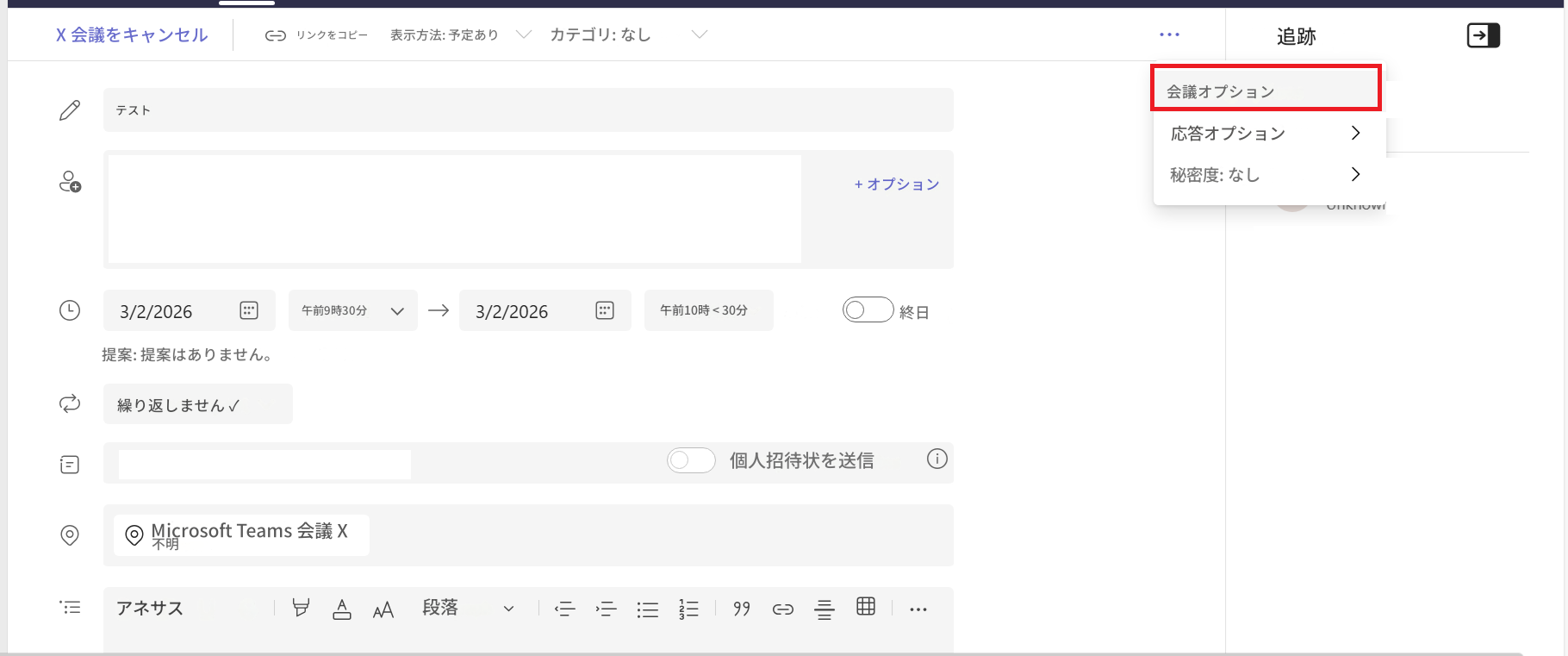Insert a horizontal rule in the editor
The width and height of the screenshot is (1568, 656).
(824, 609)
